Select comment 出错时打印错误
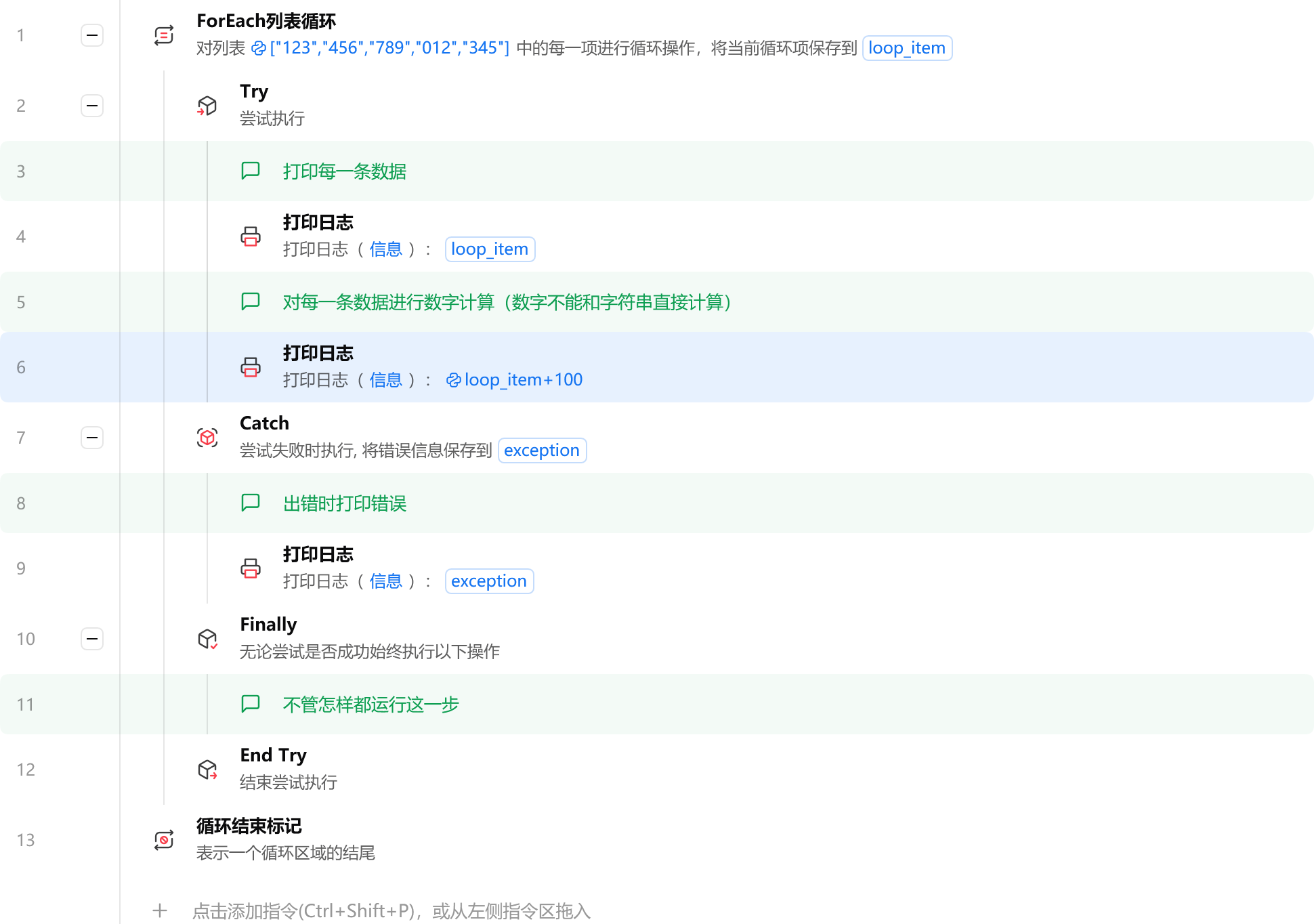1314x924 pixels. click(x=345, y=503)
